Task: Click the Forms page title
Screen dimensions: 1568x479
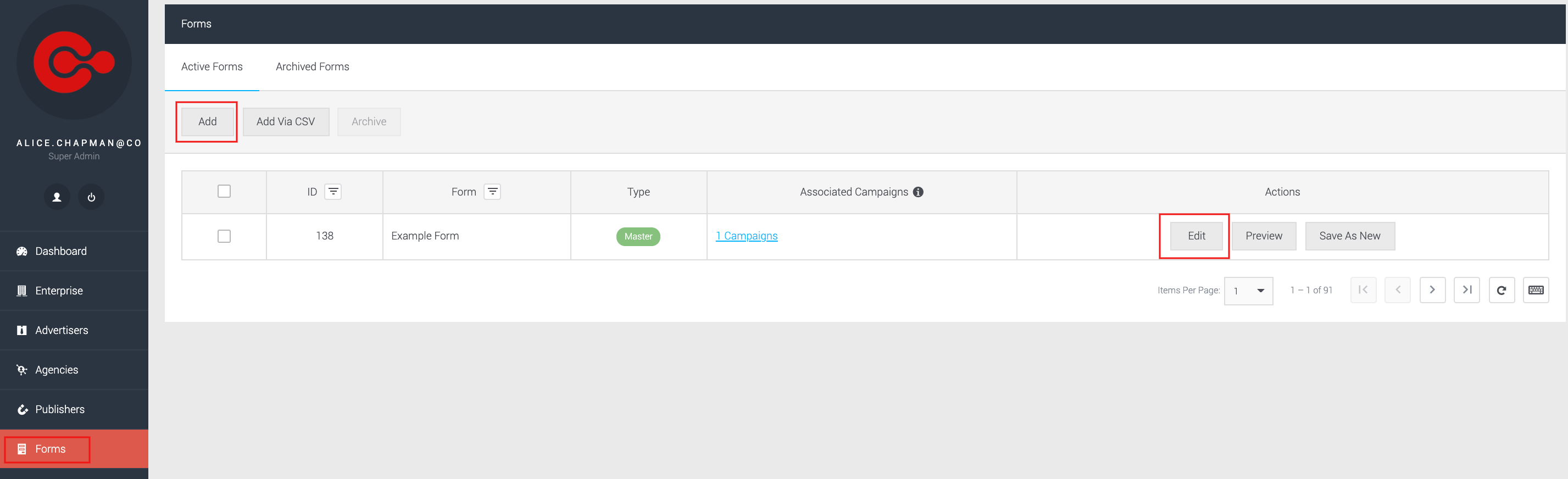Action: click(196, 24)
